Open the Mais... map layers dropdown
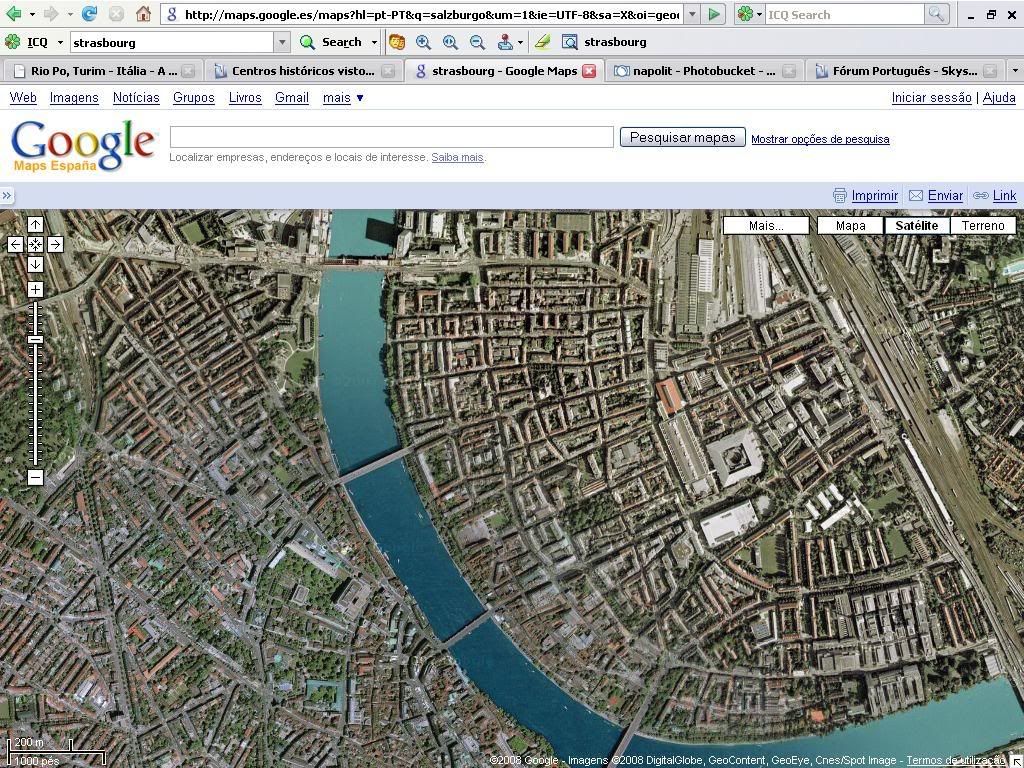The width and height of the screenshot is (1024, 768). 766,225
